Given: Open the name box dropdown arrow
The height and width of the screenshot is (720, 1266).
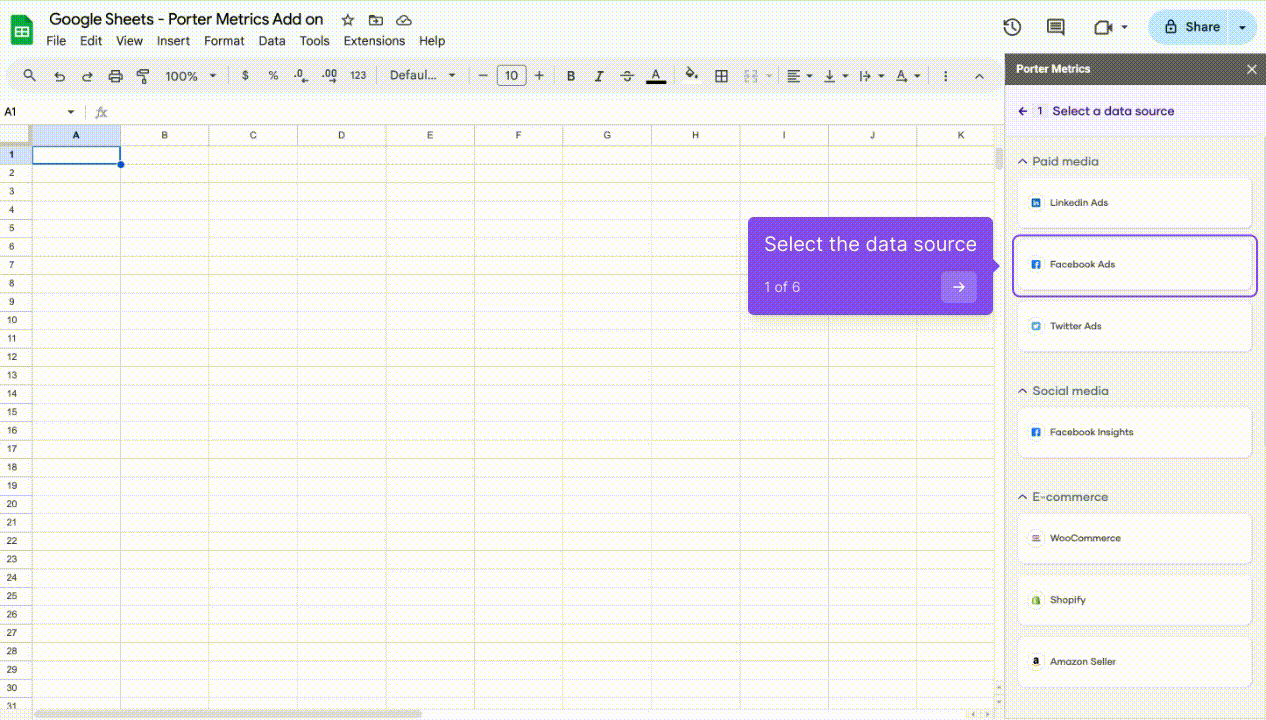Looking at the screenshot, I should coord(70,112).
